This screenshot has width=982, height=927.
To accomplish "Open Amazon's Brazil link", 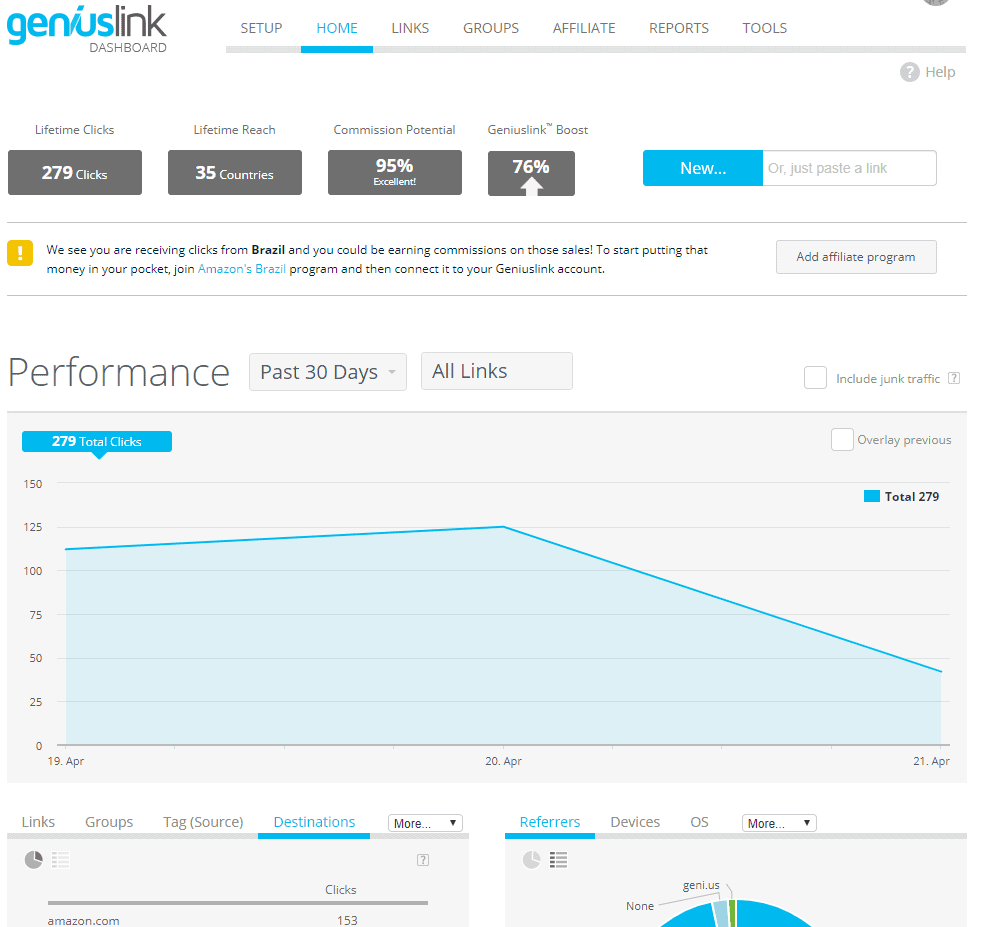I will (x=242, y=269).
